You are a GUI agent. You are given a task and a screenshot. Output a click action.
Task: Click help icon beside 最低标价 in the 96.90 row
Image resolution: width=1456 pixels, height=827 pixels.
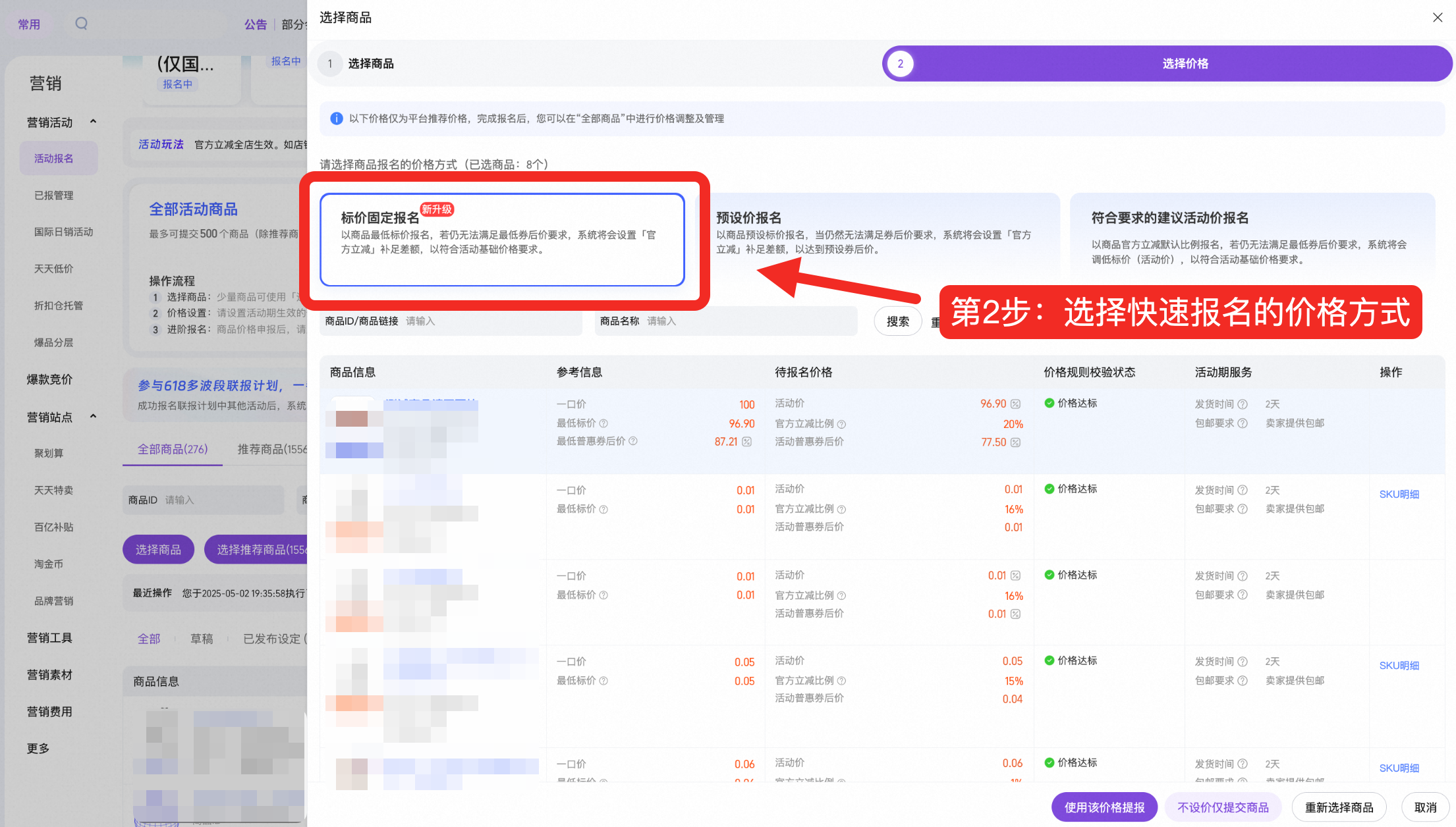[603, 423]
